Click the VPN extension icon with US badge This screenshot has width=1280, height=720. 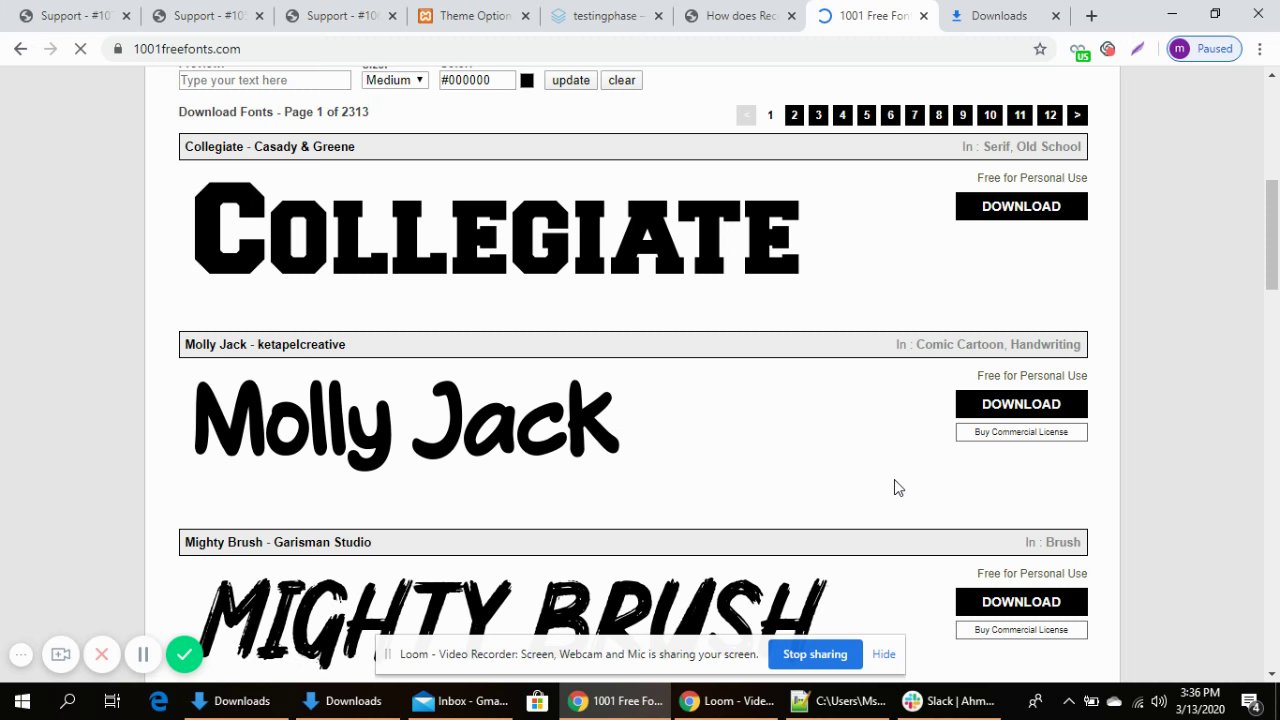point(1078,50)
